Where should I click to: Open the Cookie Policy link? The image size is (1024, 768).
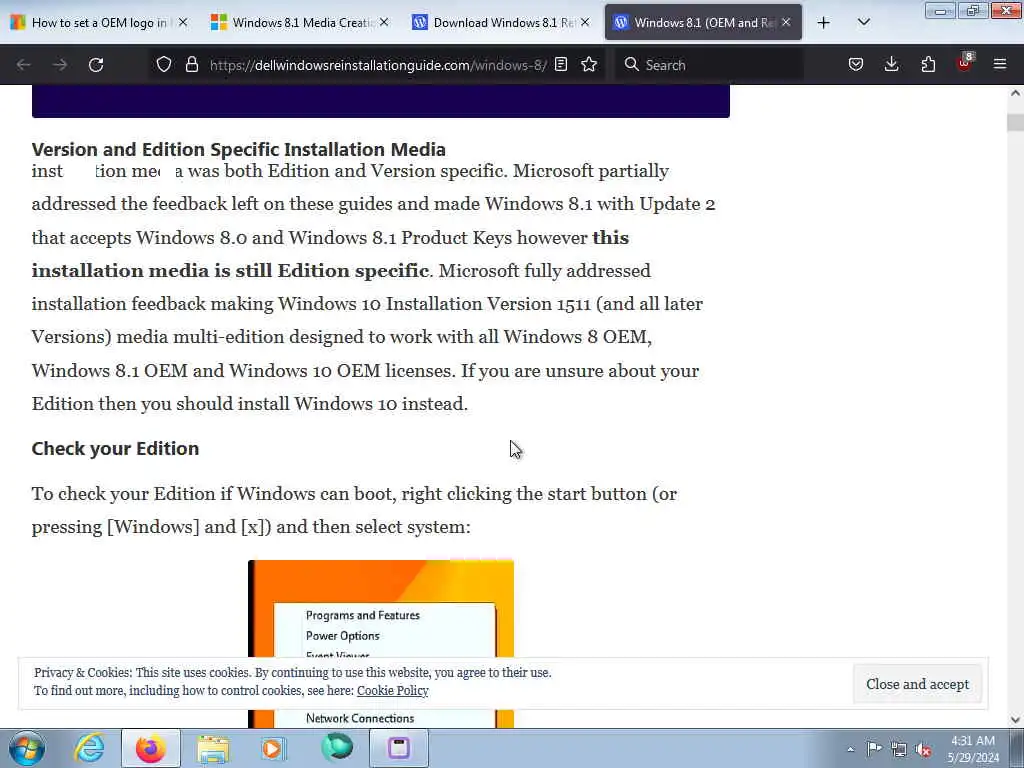pyautogui.click(x=392, y=690)
